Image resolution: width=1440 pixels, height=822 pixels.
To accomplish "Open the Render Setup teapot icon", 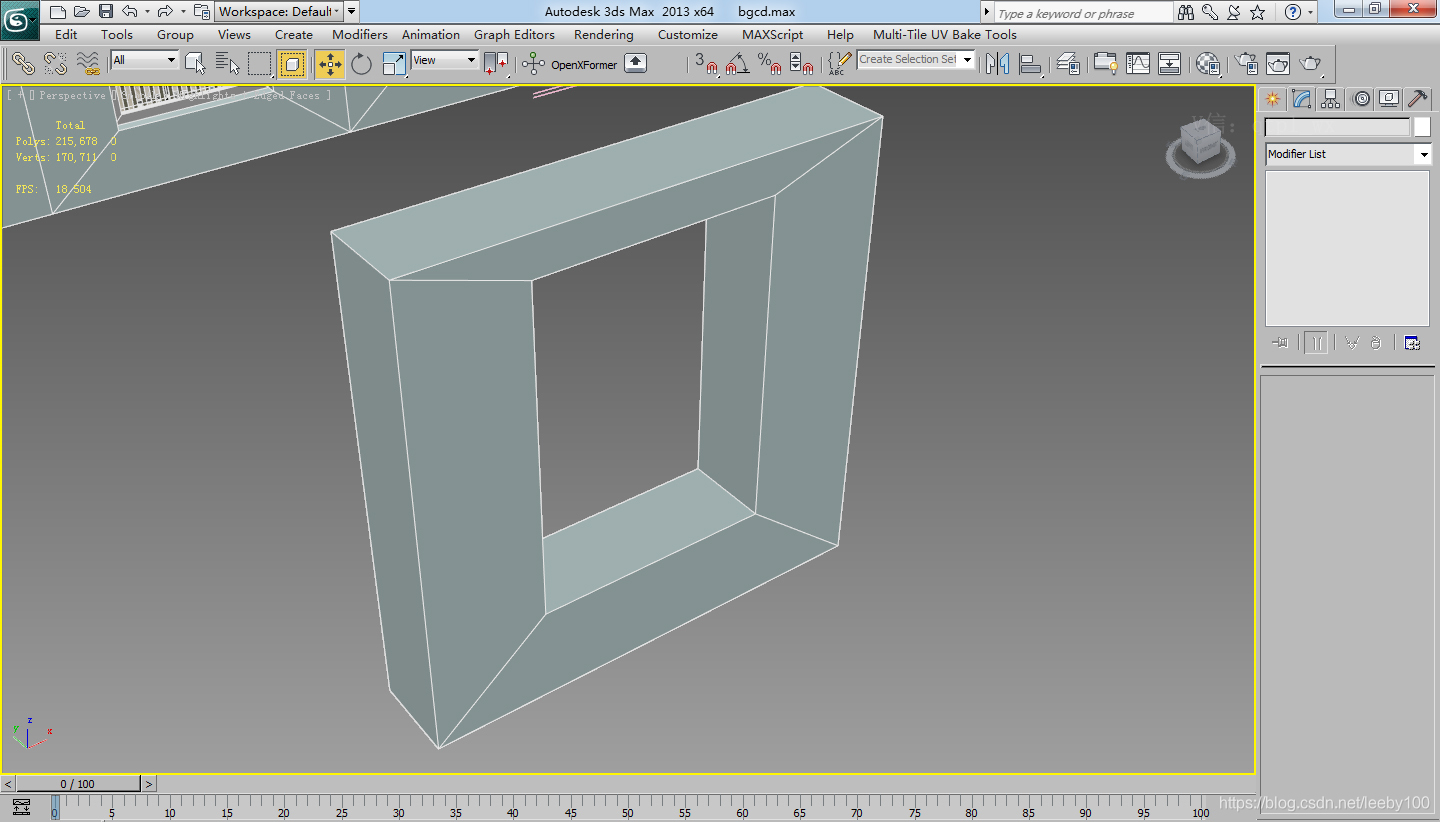I will [1246, 63].
